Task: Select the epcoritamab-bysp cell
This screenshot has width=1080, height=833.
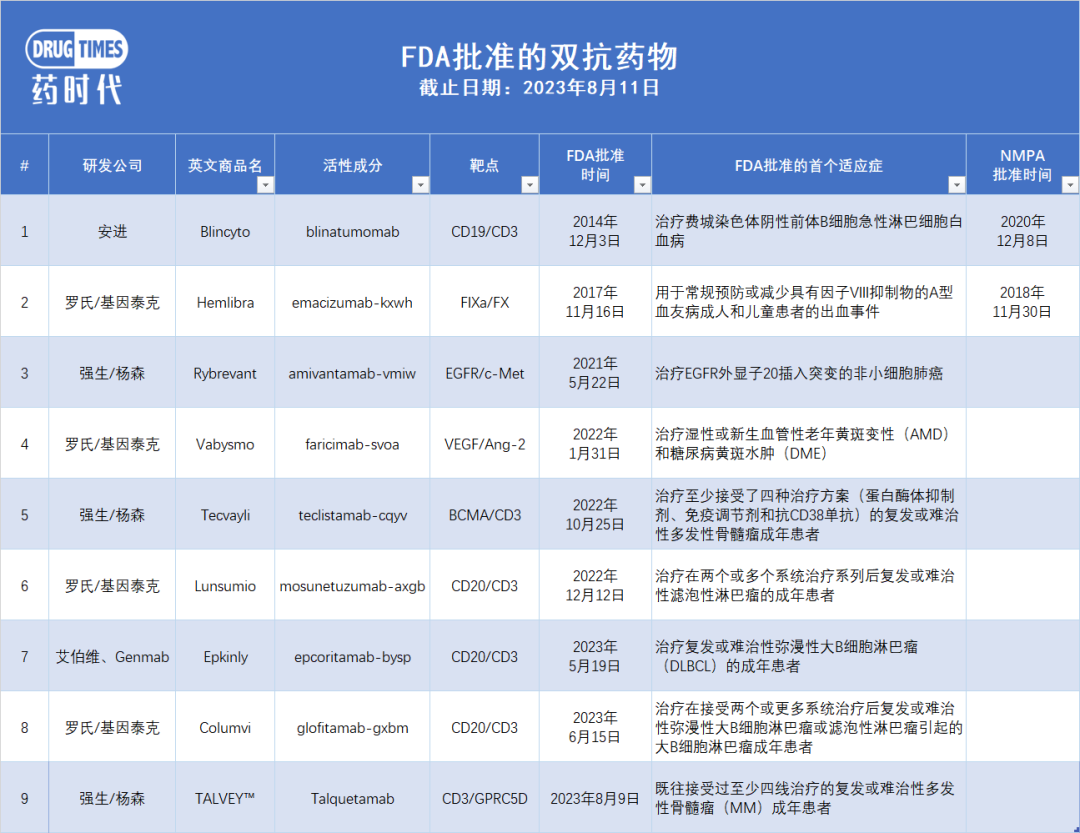Action: tap(353, 657)
